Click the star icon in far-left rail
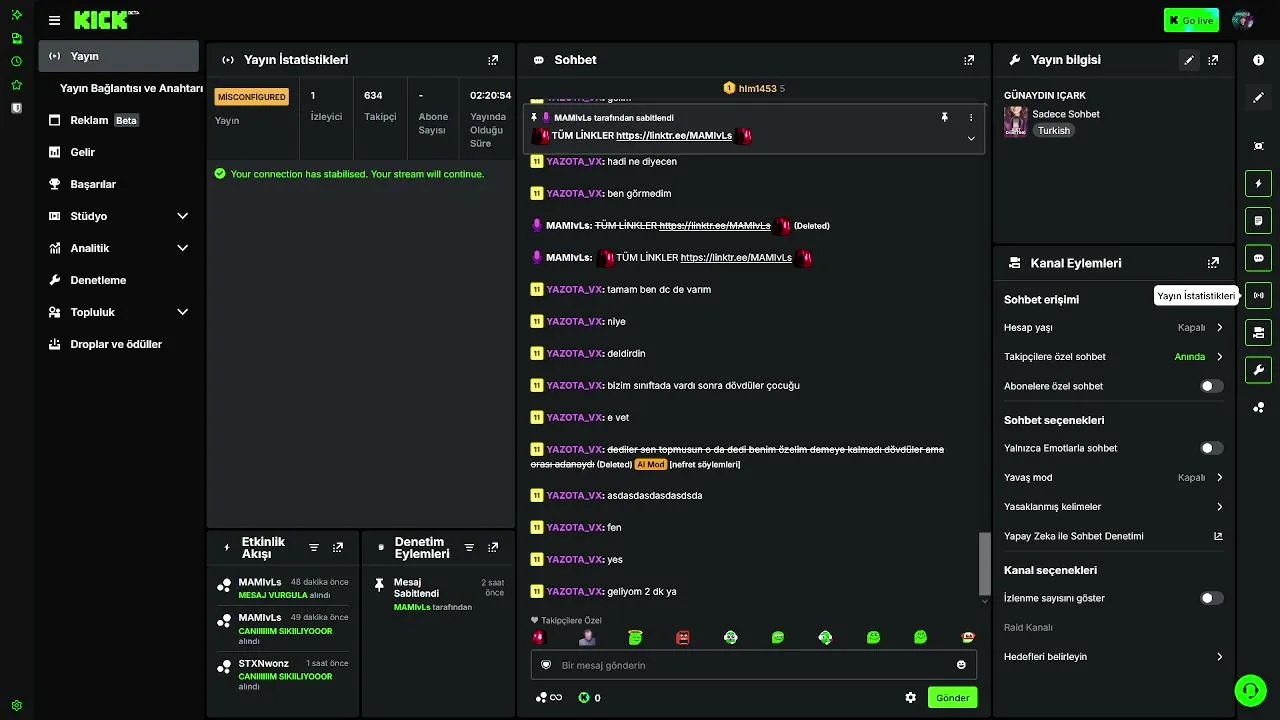The width and height of the screenshot is (1280, 720). (16, 85)
